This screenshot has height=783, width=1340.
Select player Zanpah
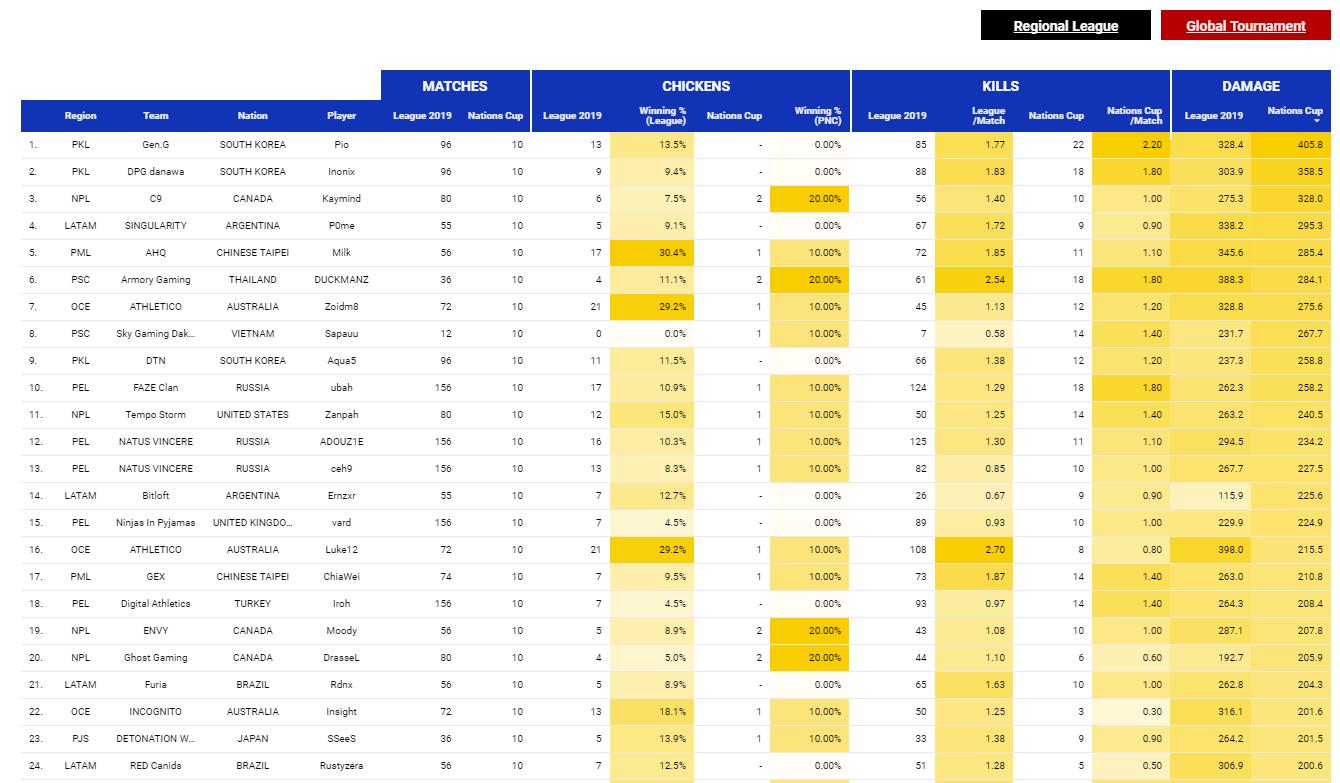[341, 415]
